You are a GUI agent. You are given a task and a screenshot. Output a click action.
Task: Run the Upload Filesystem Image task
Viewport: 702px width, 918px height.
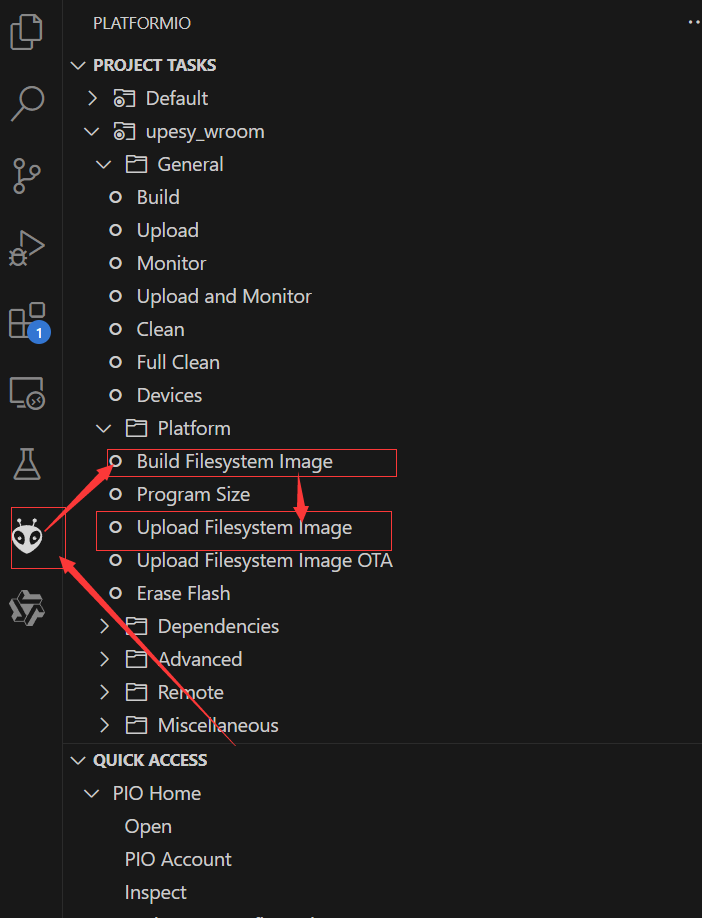point(244,527)
